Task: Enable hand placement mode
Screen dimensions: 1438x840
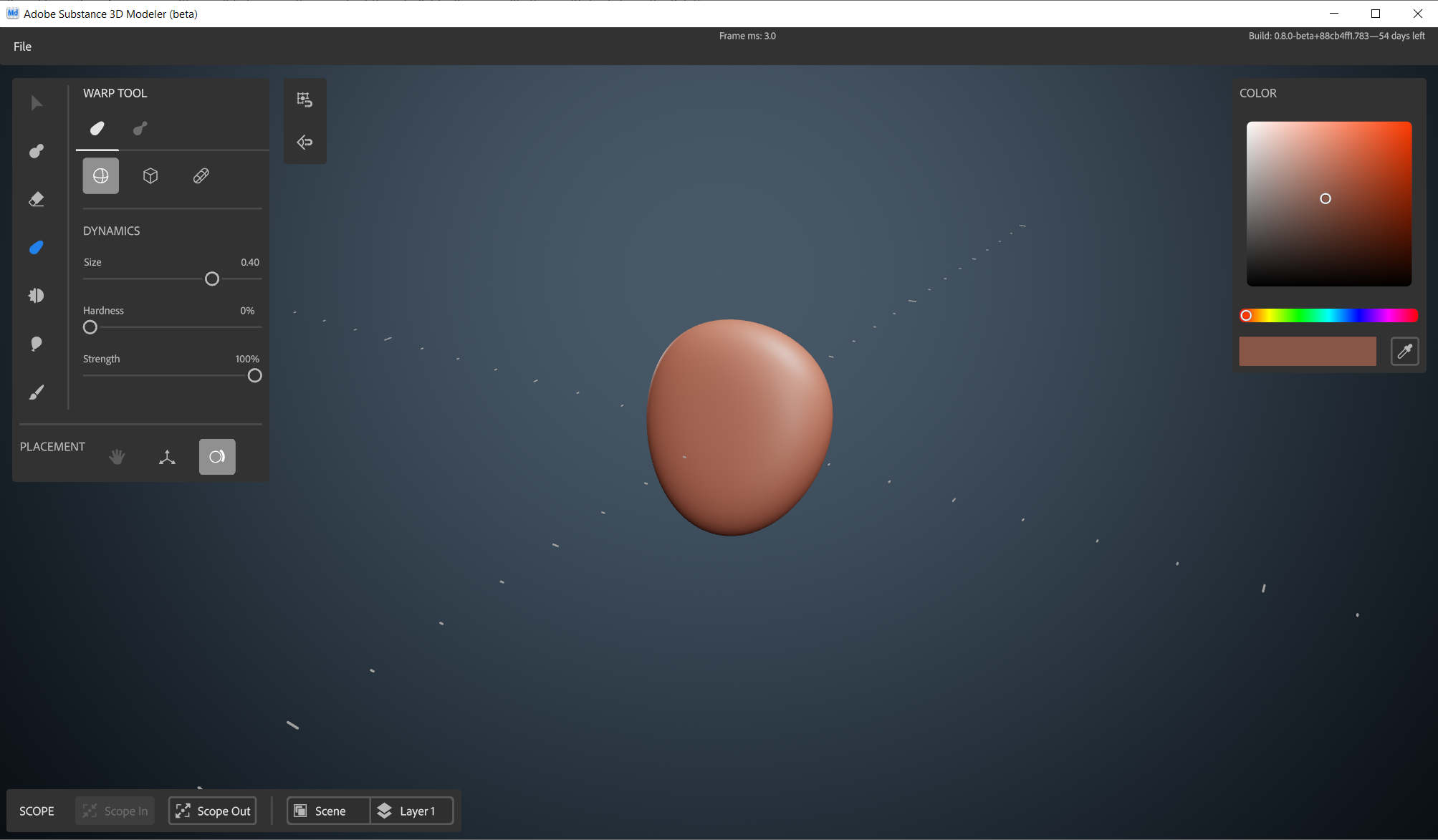Action: tap(118, 457)
